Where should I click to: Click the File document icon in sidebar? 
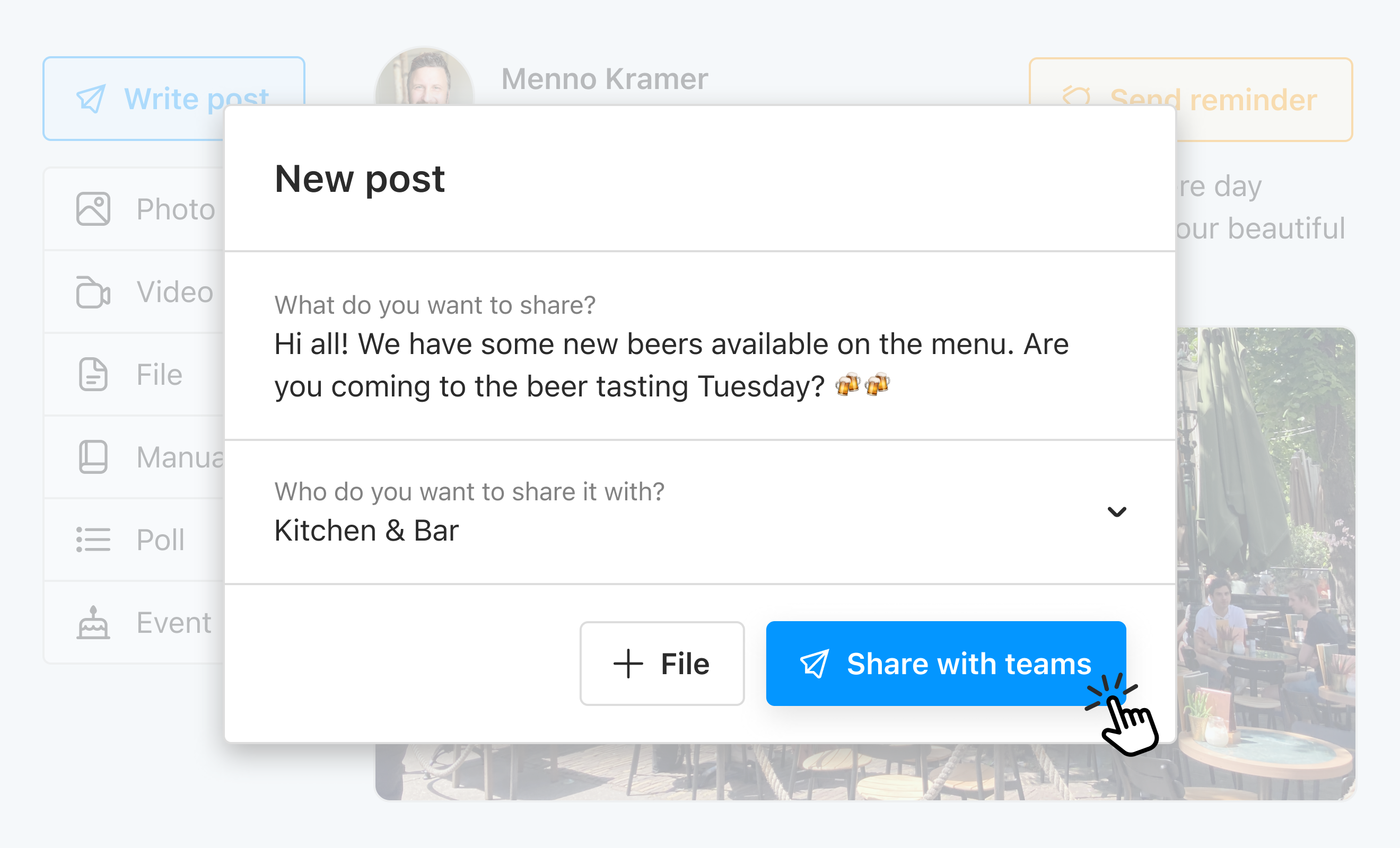(x=93, y=374)
